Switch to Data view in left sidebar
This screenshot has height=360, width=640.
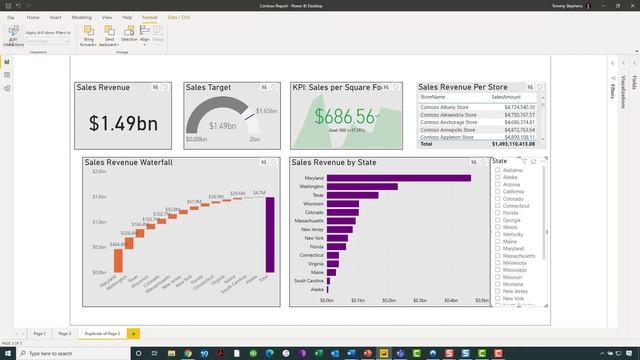7,75
